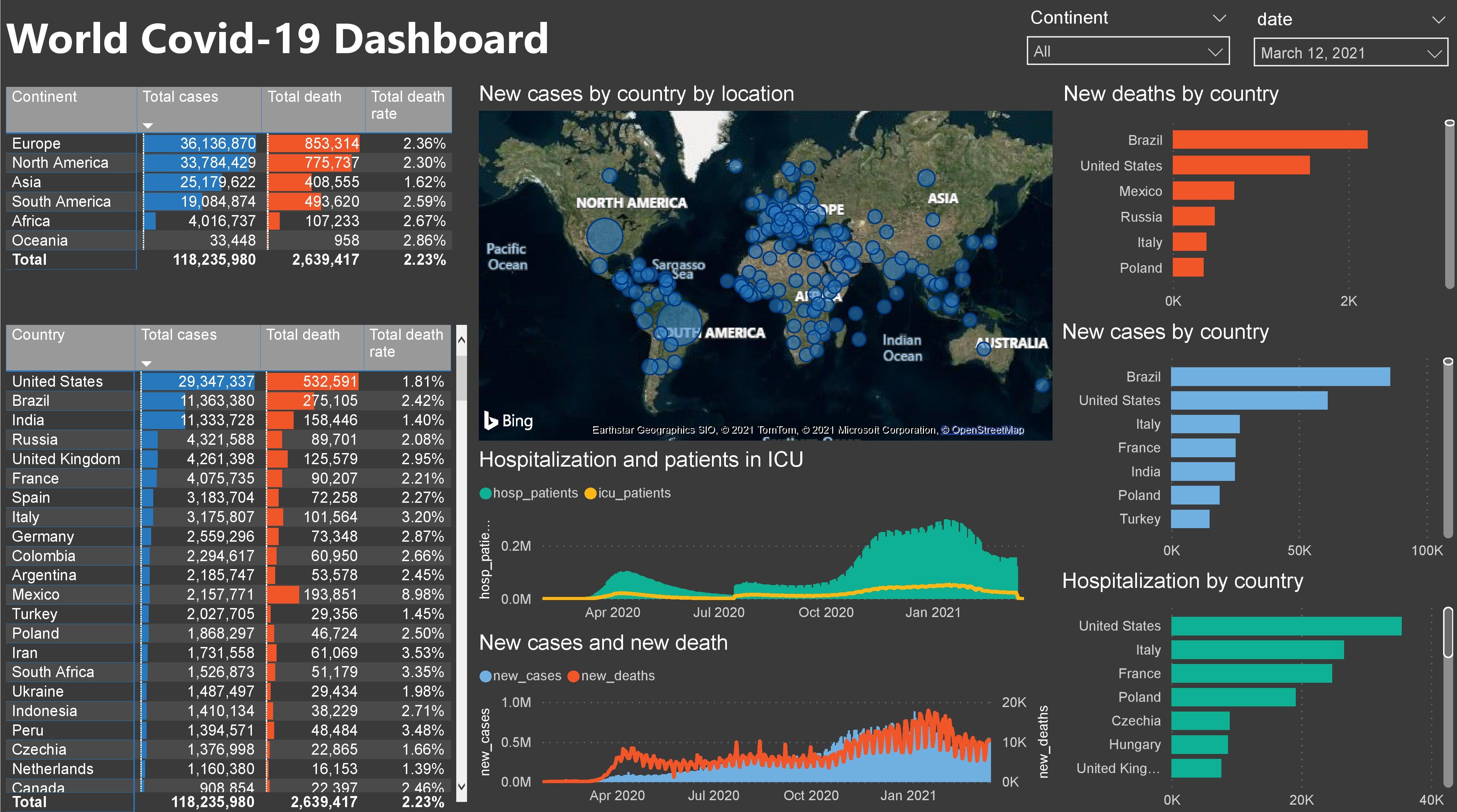Click Turkey bar in New cases chart

pos(1190,519)
